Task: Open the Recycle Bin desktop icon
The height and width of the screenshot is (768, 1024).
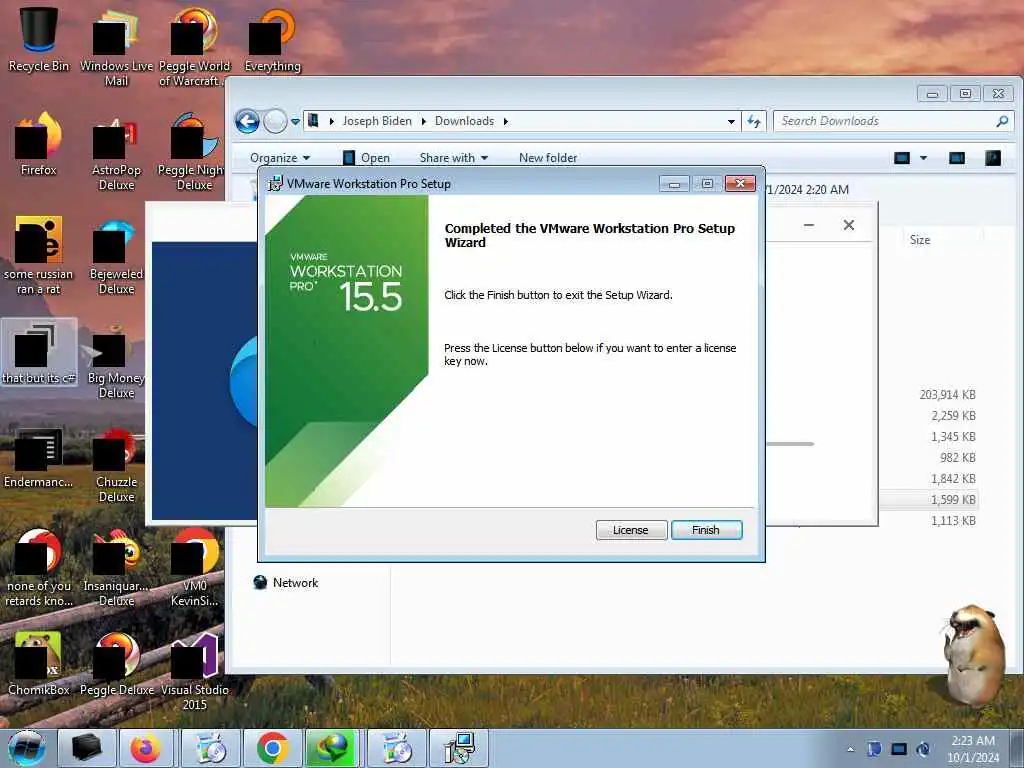Action: (39, 39)
